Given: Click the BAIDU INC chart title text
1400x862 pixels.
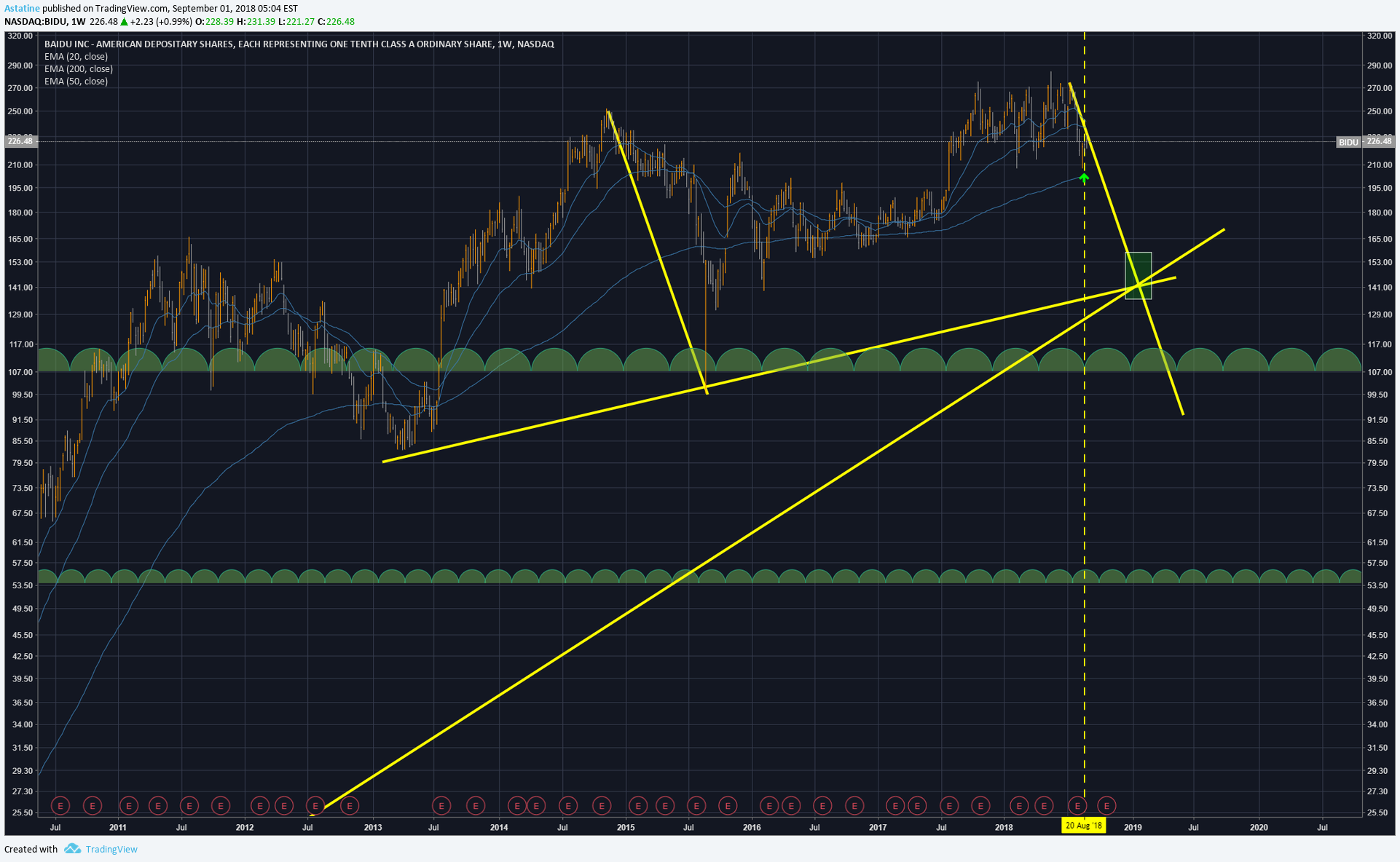Looking at the screenshot, I should click(299, 44).
